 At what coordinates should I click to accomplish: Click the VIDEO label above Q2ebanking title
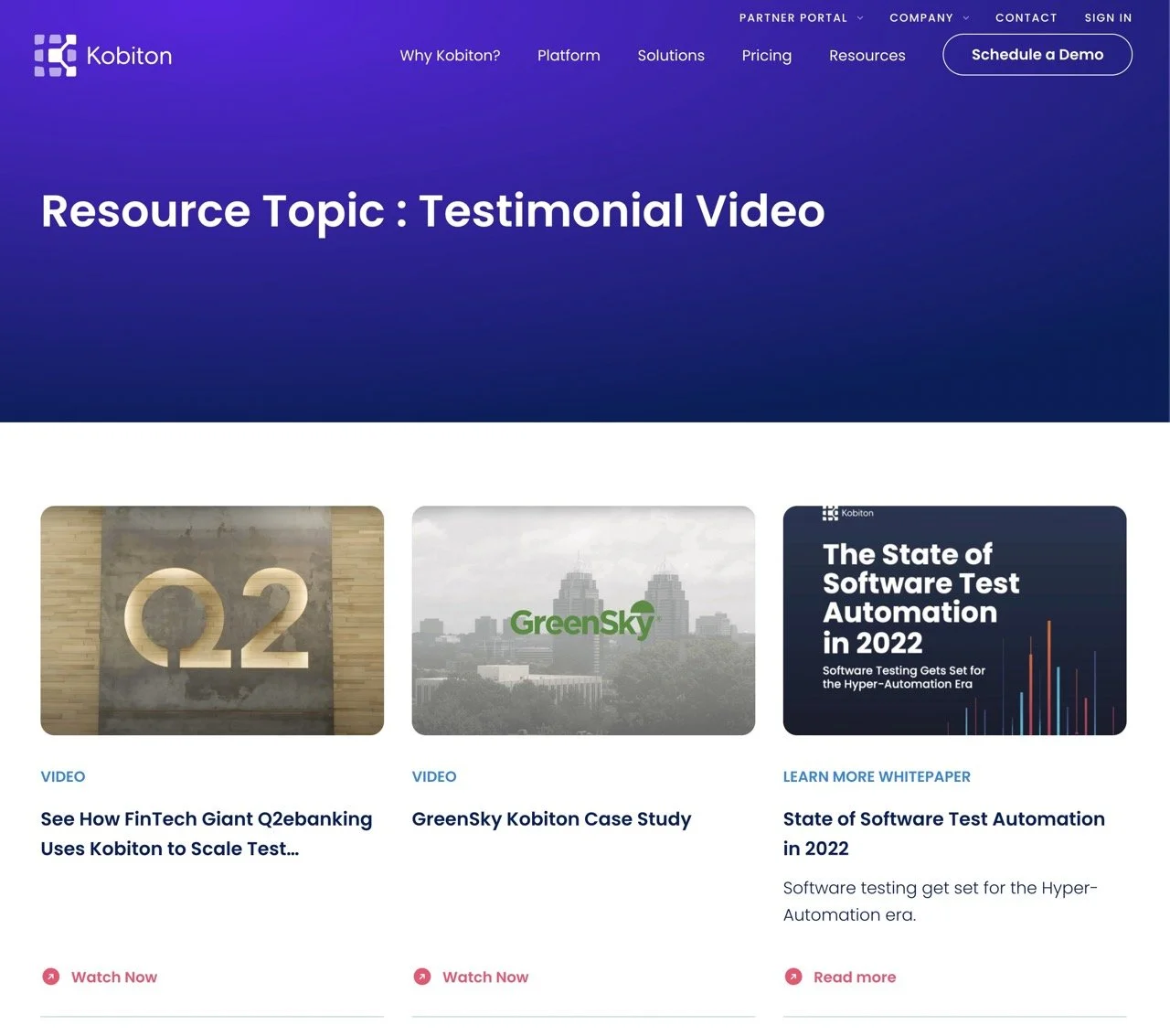(63, 776)
